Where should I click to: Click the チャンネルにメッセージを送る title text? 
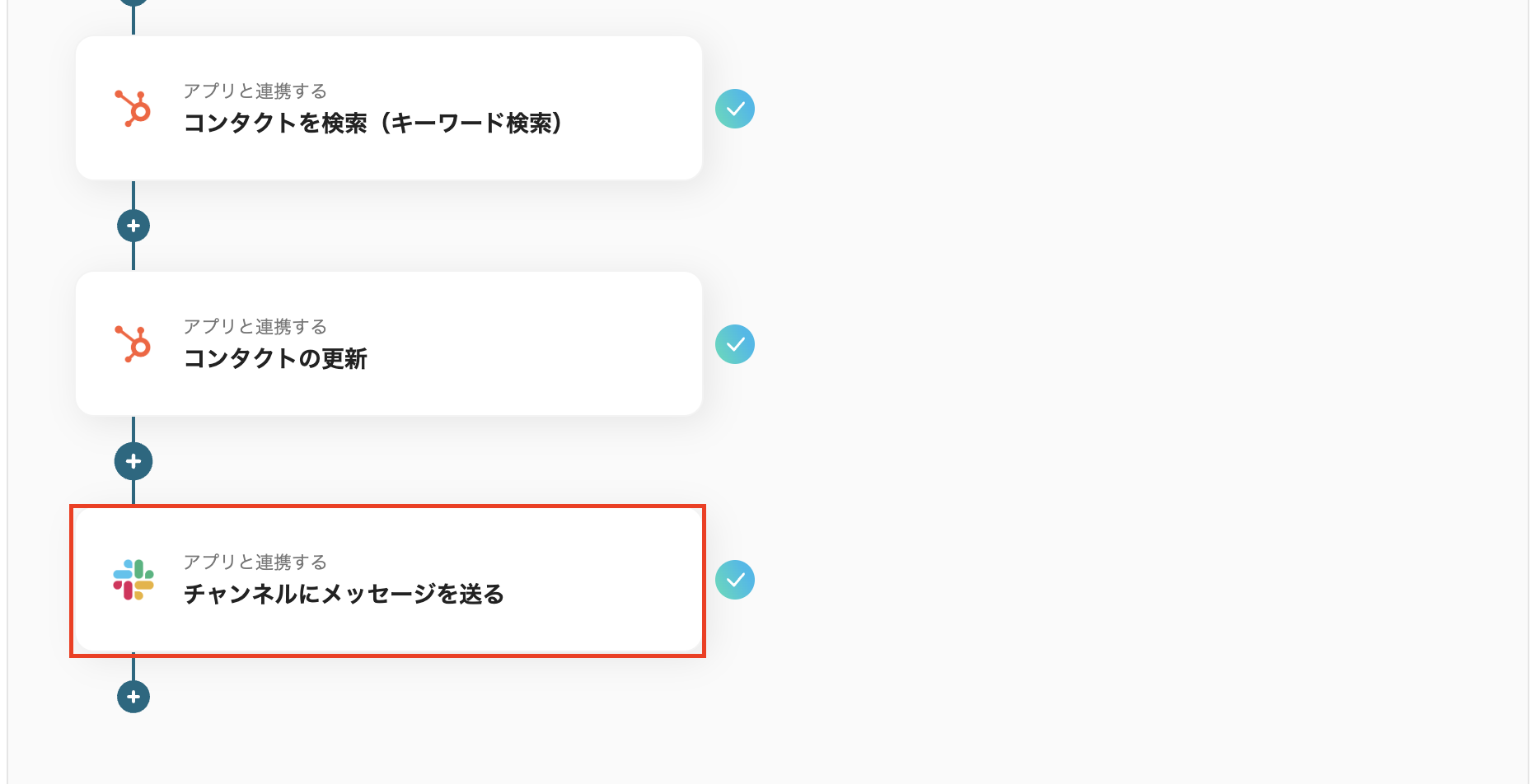click(346, 592)
